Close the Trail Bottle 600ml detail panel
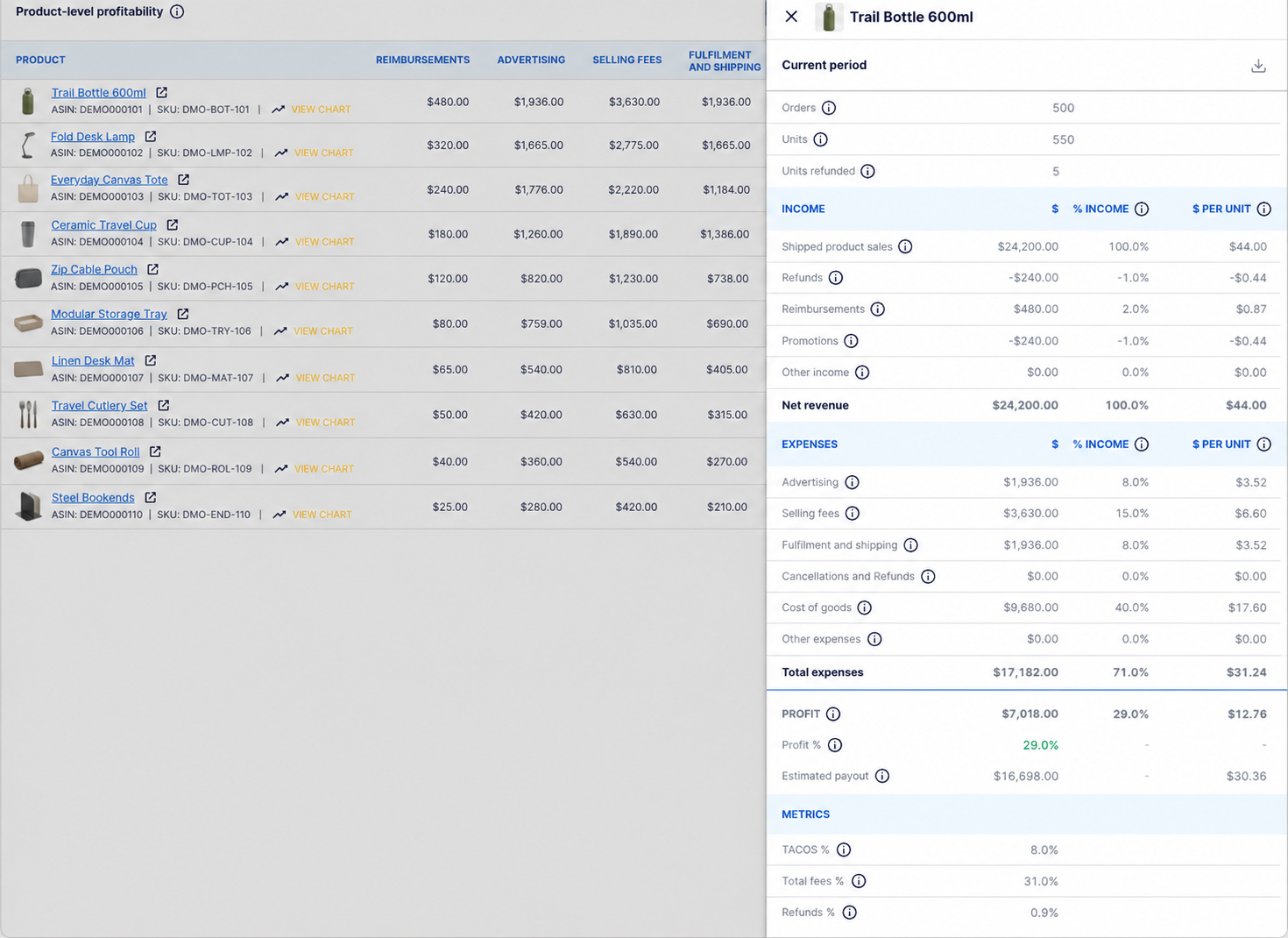This screenshot has width=1288, height=938. [x=791, y=17]
